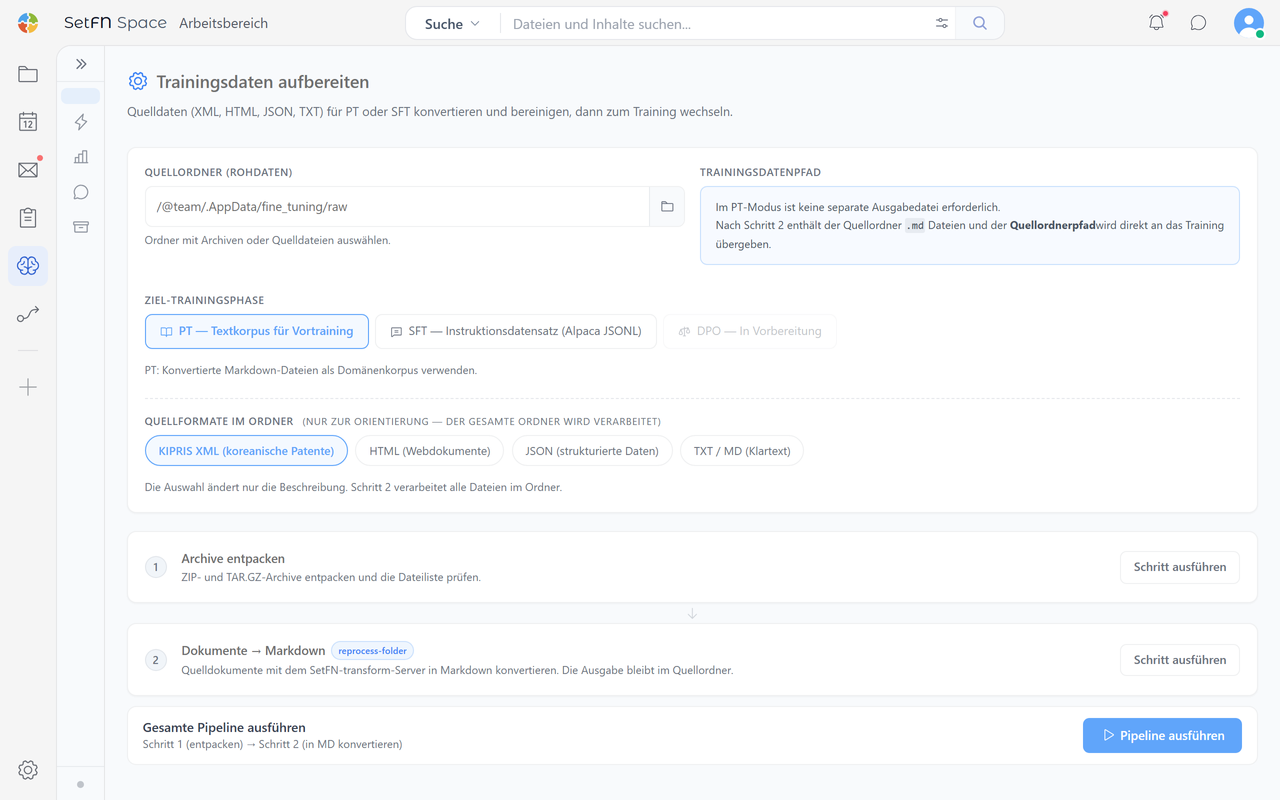This screenshot has width=1280, height=800.
Task: Click the lightning bolt sidebar icon
Action: pos(81,122)
